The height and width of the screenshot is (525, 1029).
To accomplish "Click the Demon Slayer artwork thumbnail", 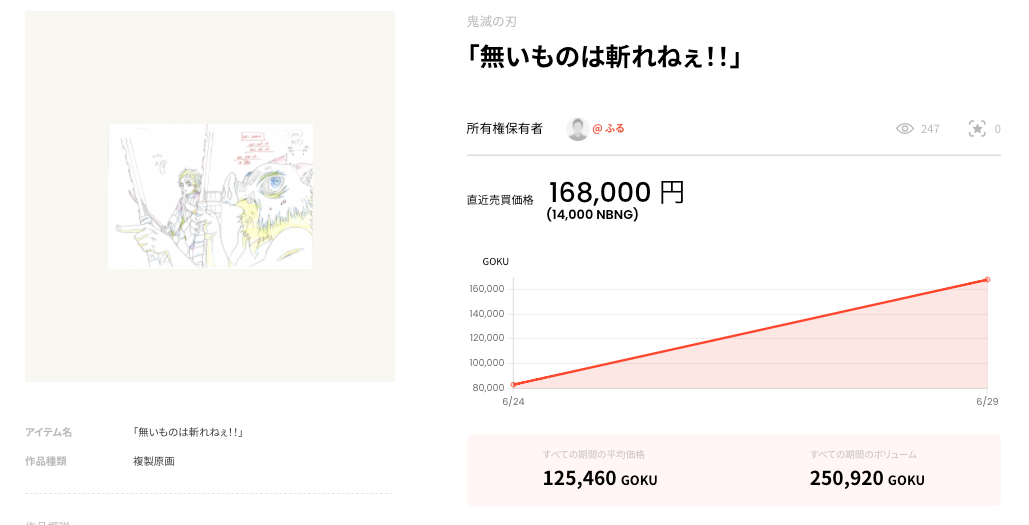I will point(211,196).
